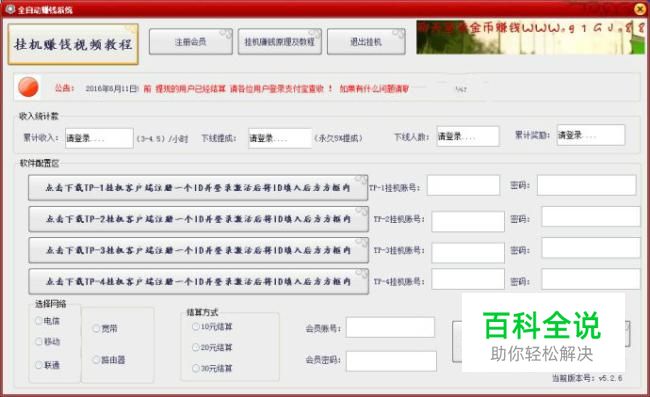Click the (永久5%提成) note text
650x397 pixels.
click(338, 138)
